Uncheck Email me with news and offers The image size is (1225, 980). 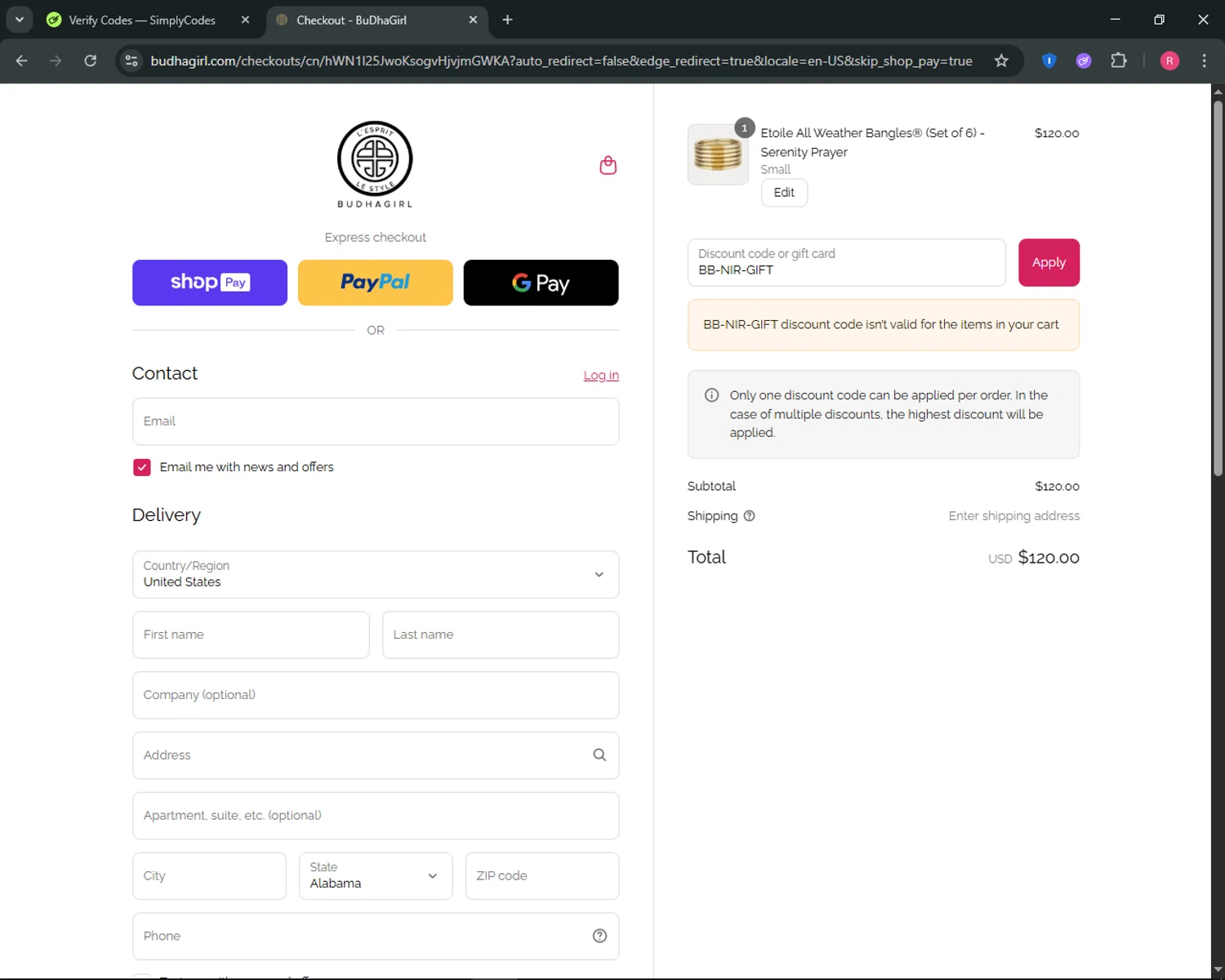pos(142,467)
